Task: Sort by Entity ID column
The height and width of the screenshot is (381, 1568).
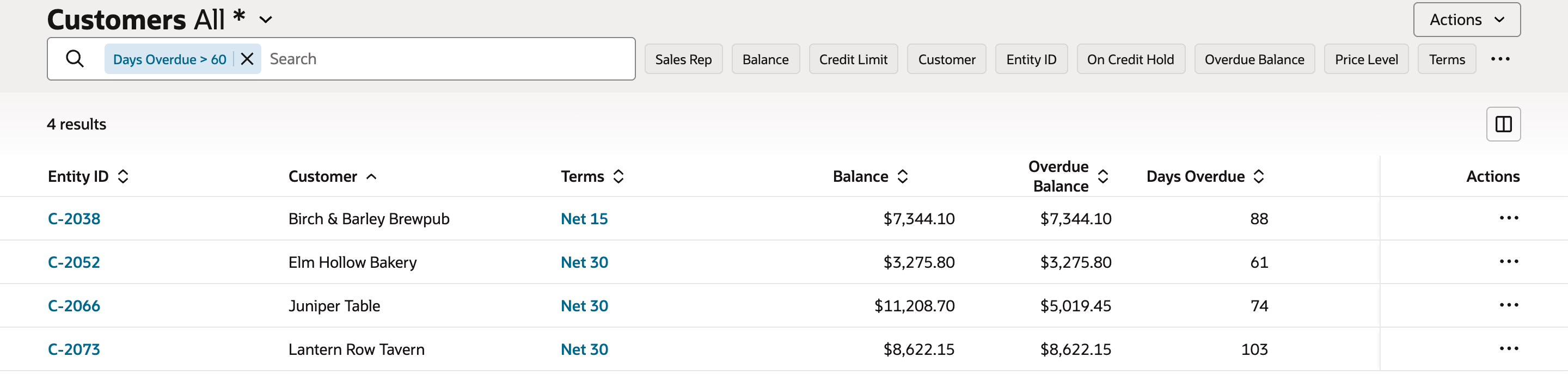Action: click(123, 176)
